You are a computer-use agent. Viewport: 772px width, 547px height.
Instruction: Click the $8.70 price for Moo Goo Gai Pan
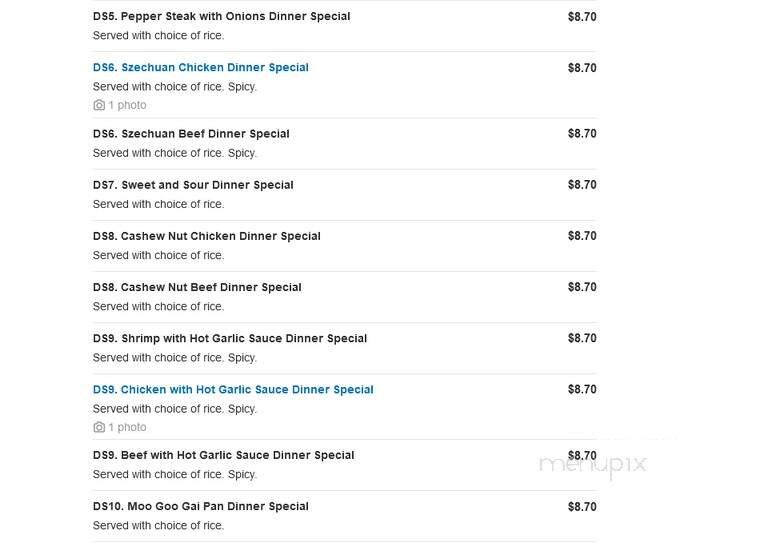tap(581, 507)
